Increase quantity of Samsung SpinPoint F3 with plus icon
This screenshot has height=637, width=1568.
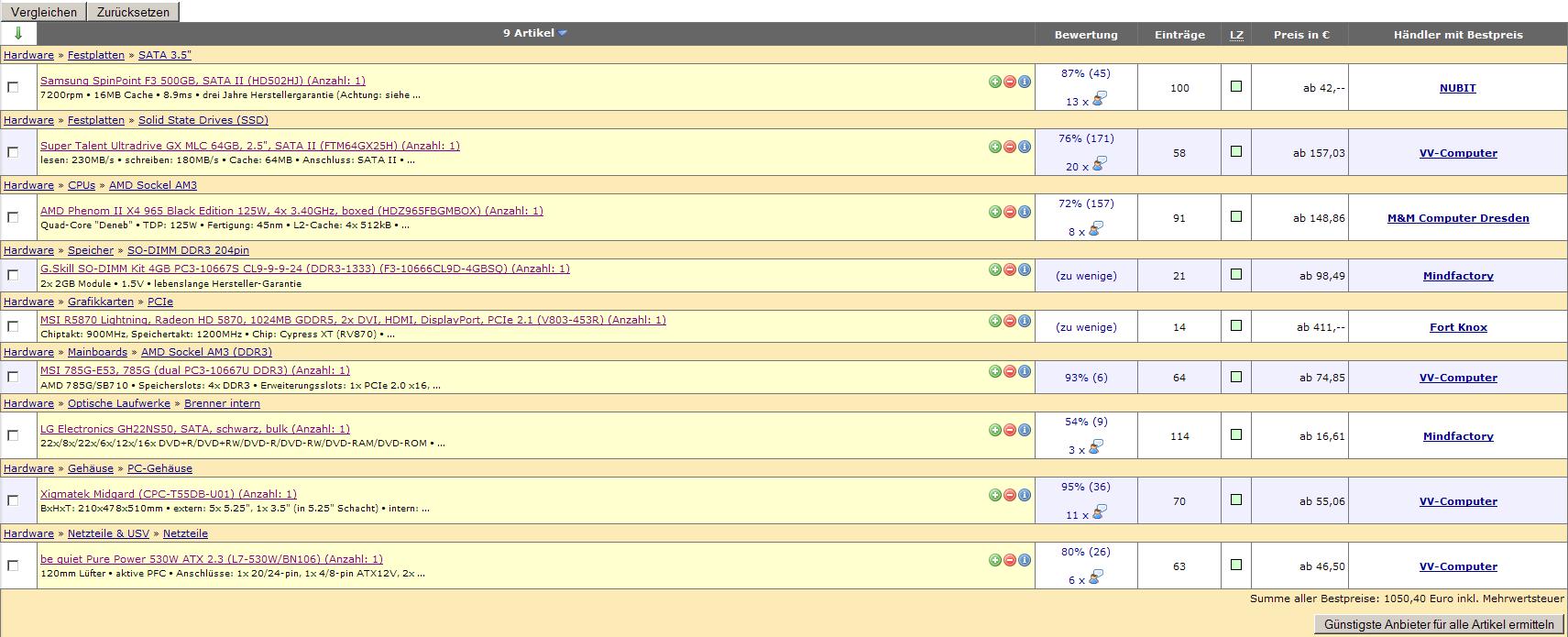coord(995,82)
